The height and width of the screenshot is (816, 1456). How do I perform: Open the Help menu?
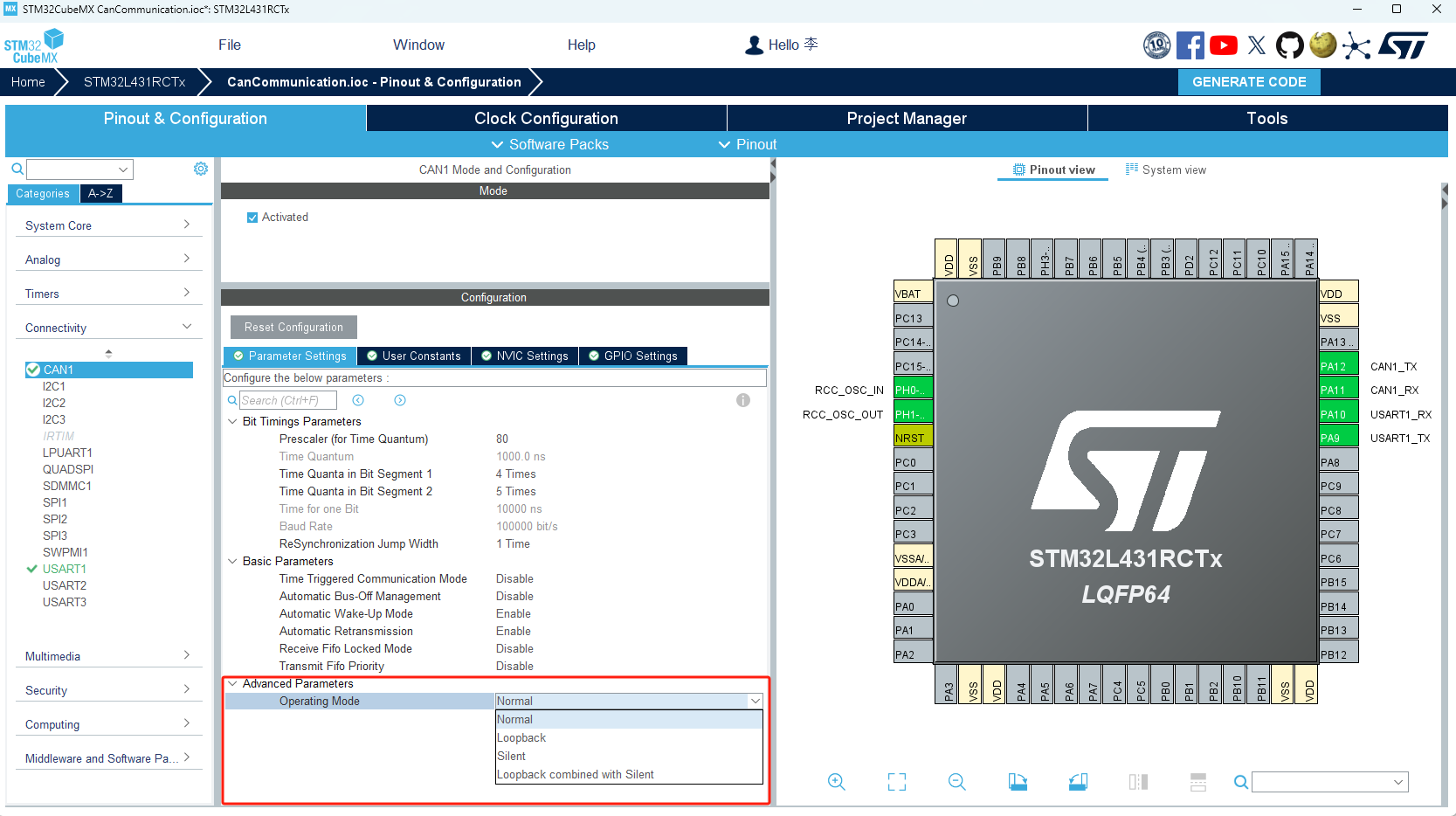pos(581,45)
